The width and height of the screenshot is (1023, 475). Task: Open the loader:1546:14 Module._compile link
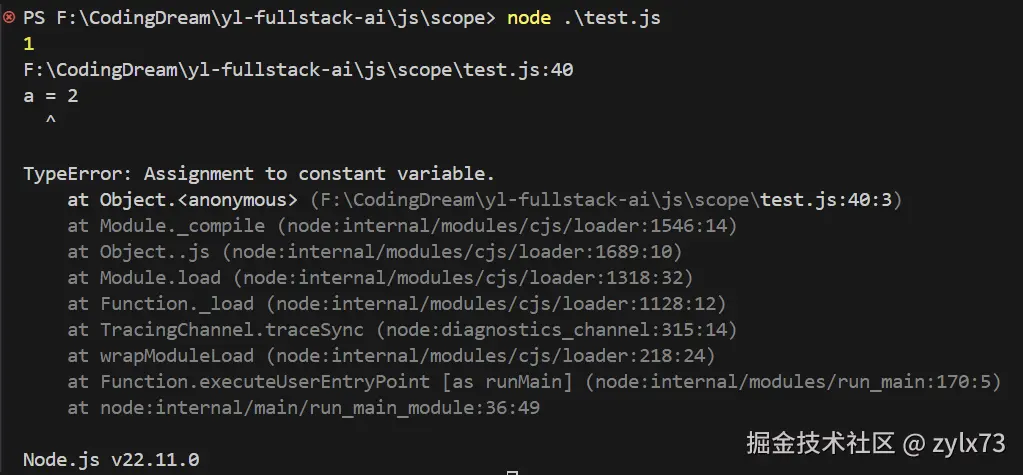[x=506, y=226]
